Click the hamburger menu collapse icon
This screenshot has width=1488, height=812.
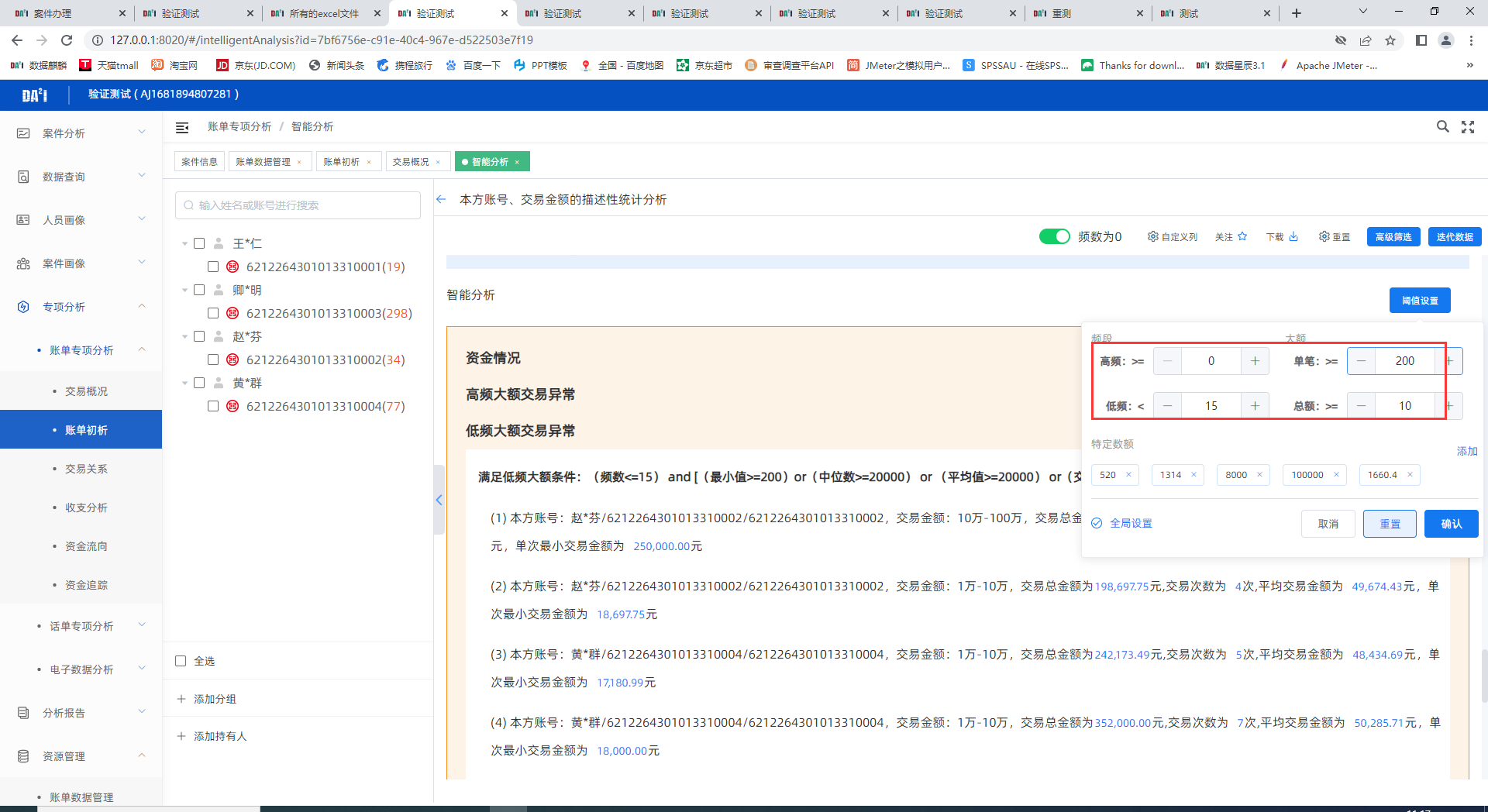182,127
